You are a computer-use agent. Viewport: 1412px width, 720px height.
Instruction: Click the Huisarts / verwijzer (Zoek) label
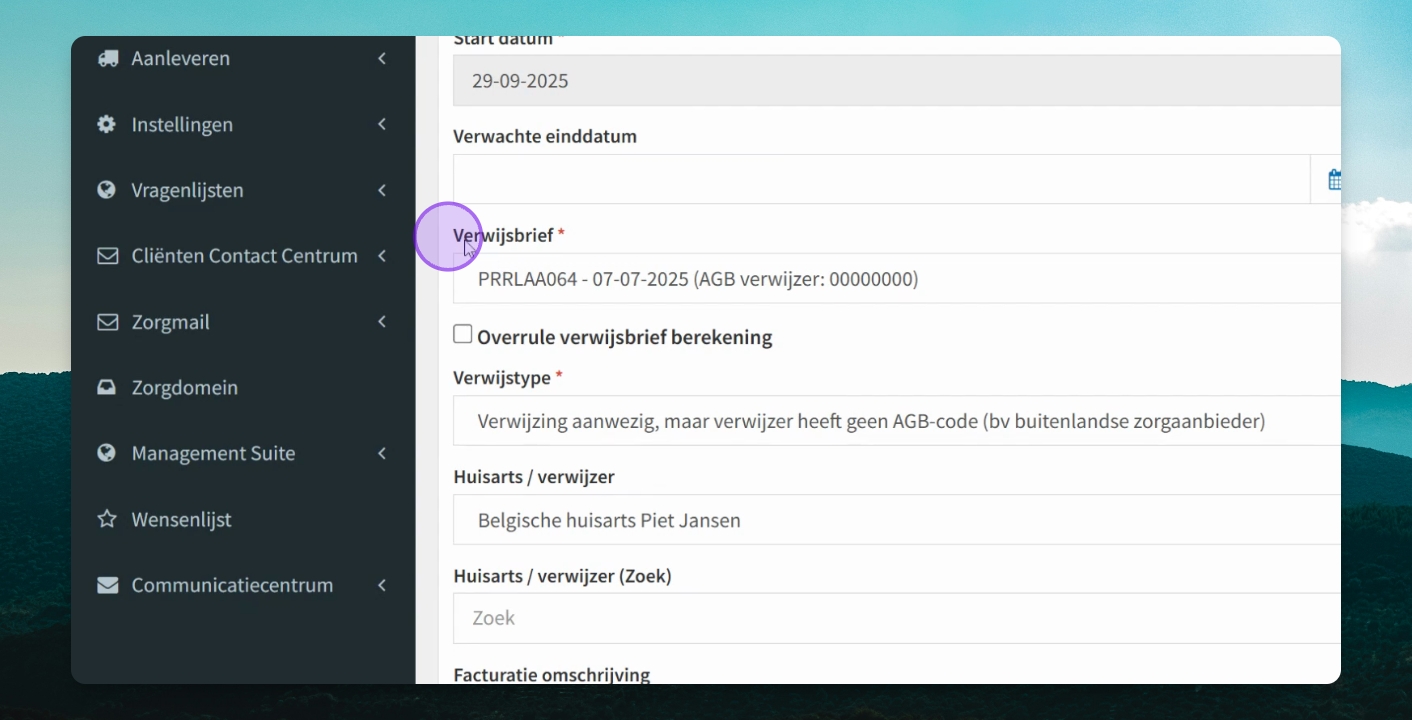[x=562, y=576]
